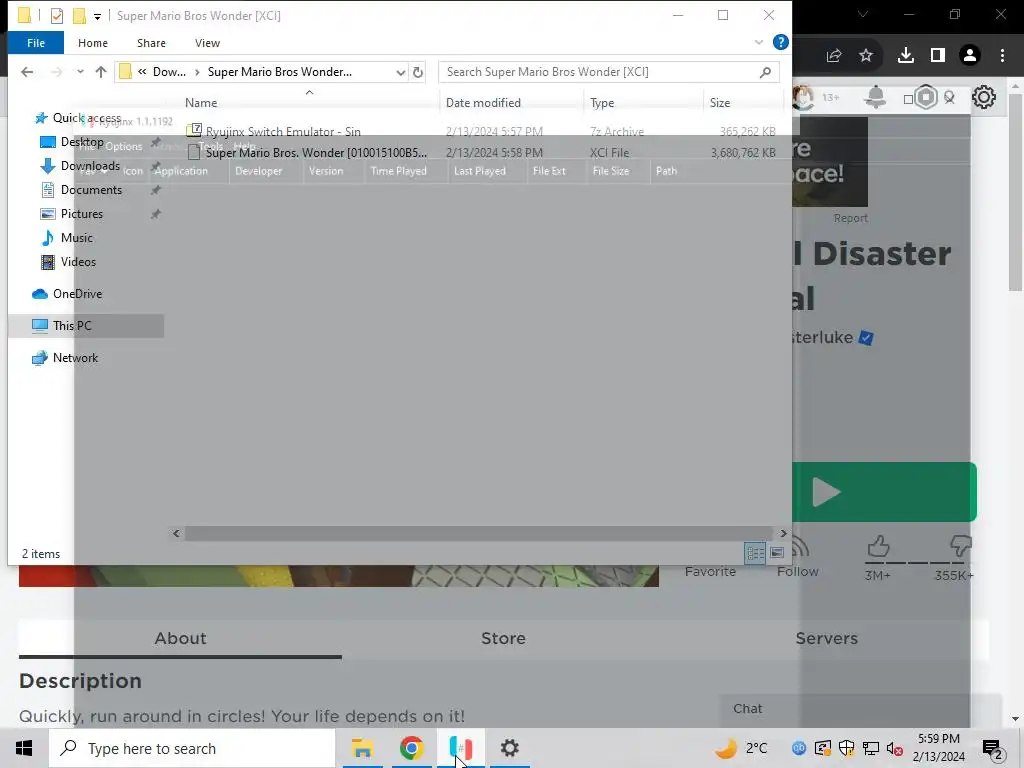Go up one folder level

tap(101, 72)
